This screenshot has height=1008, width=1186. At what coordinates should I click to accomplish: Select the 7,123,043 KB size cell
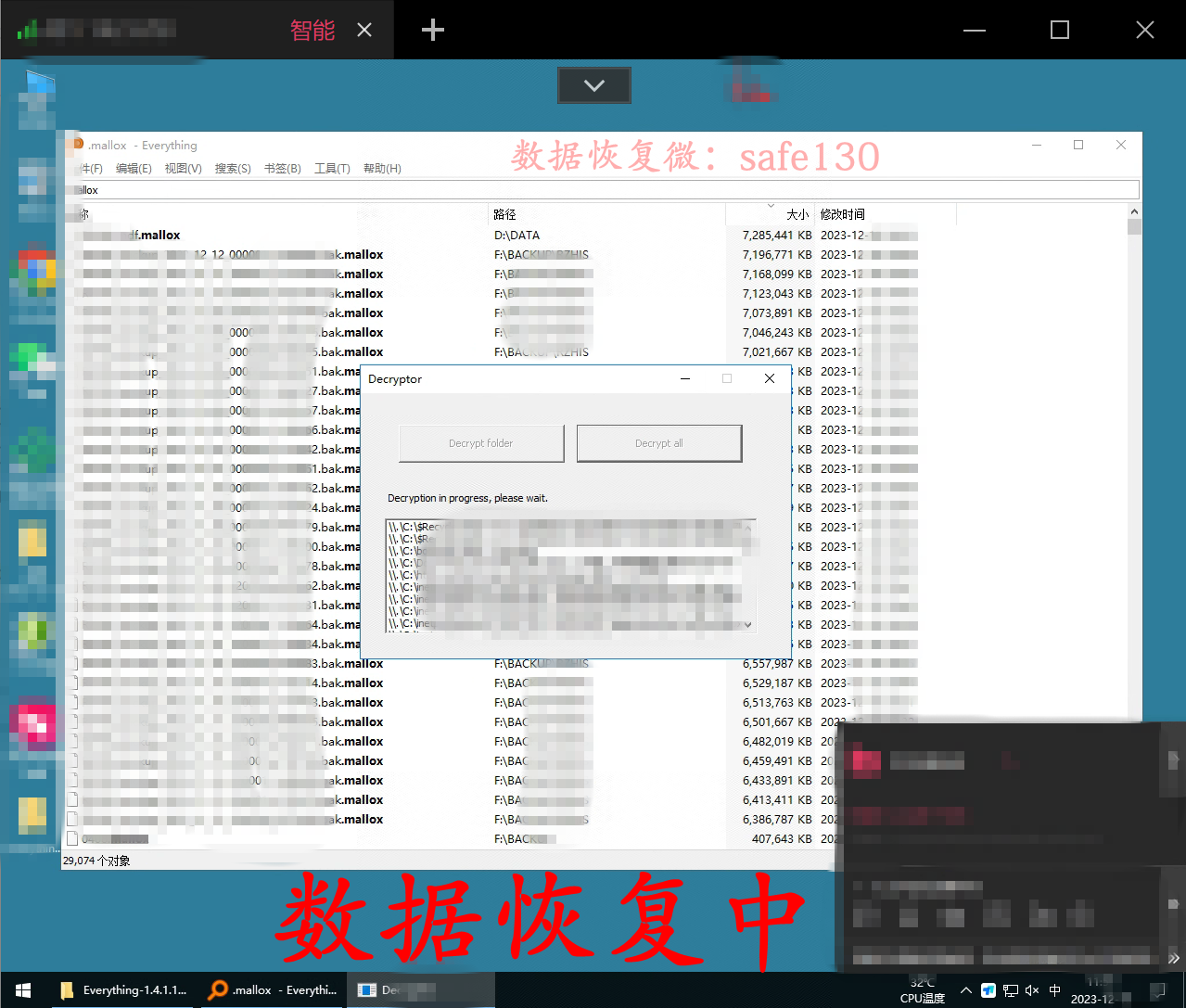777,294
